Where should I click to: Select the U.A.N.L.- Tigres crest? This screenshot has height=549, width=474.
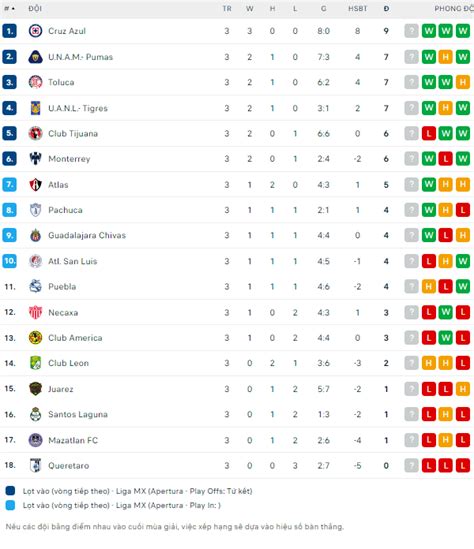pyautogui.click(x=35, y=108)
